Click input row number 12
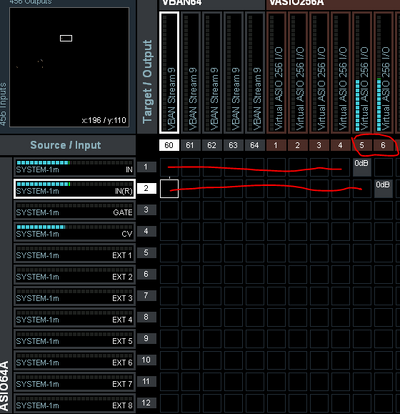Screen dimensions: 400x414 [146, 403]
